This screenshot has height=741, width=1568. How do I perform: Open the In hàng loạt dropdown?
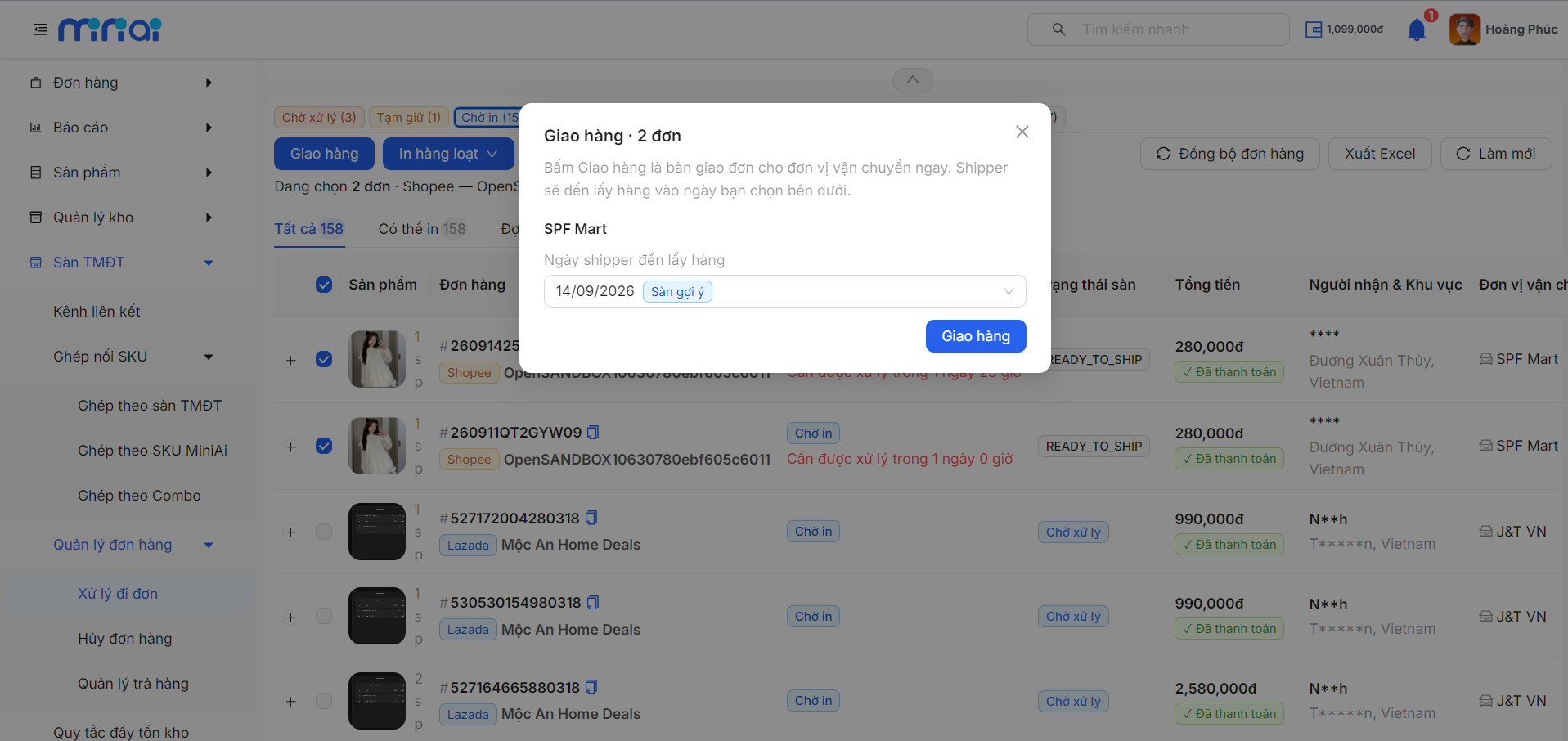448,154
